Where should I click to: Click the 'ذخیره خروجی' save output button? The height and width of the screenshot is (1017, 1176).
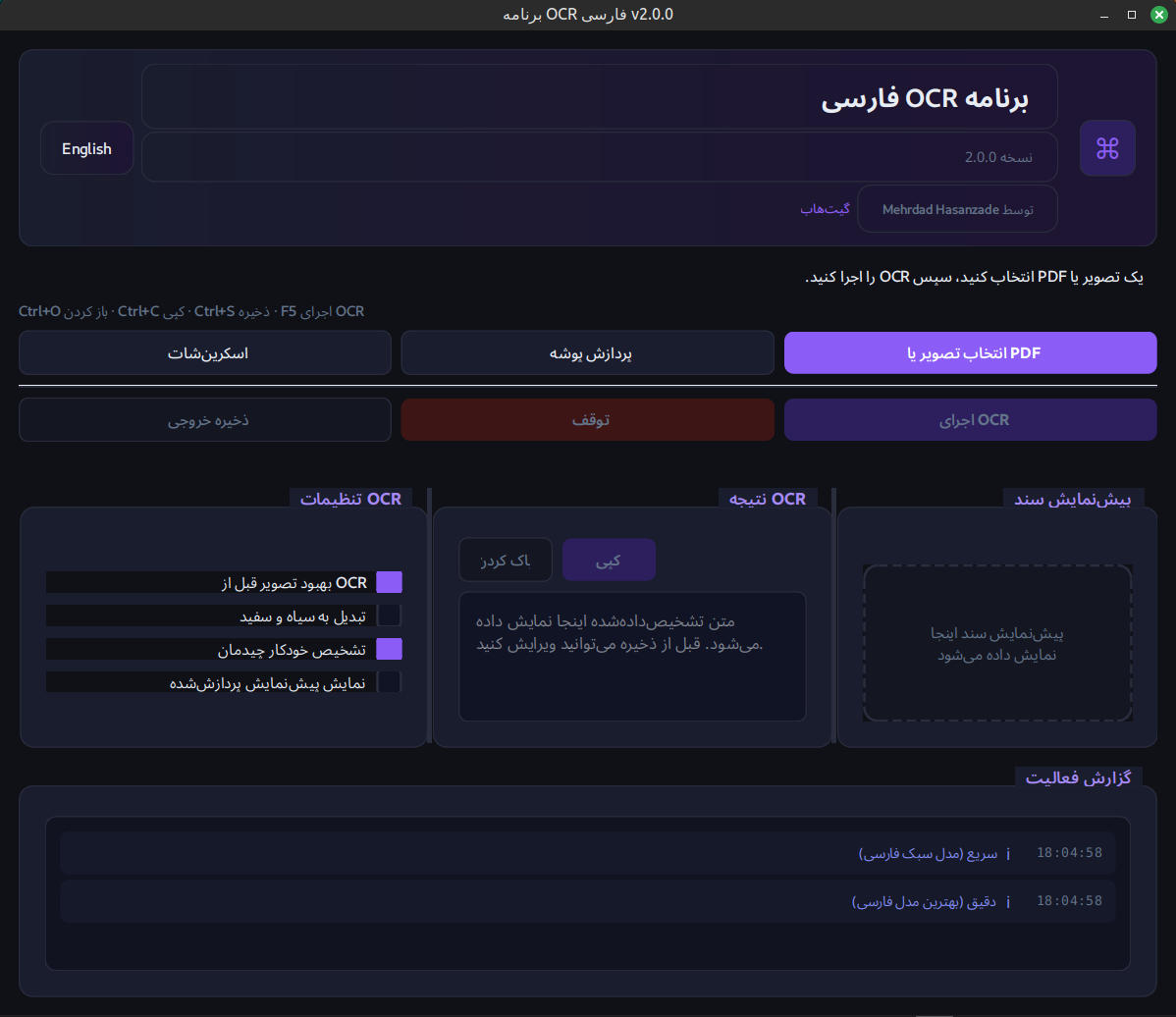pyautogui.click(x=205, y=420)
